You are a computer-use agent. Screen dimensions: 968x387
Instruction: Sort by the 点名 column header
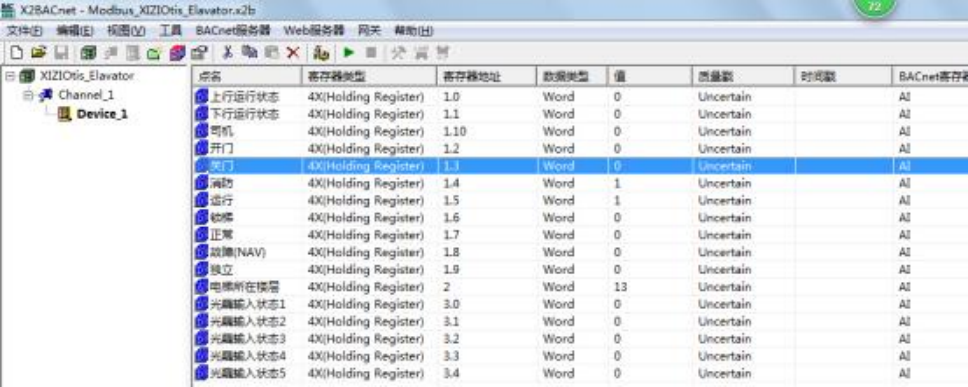pos(246,77)
